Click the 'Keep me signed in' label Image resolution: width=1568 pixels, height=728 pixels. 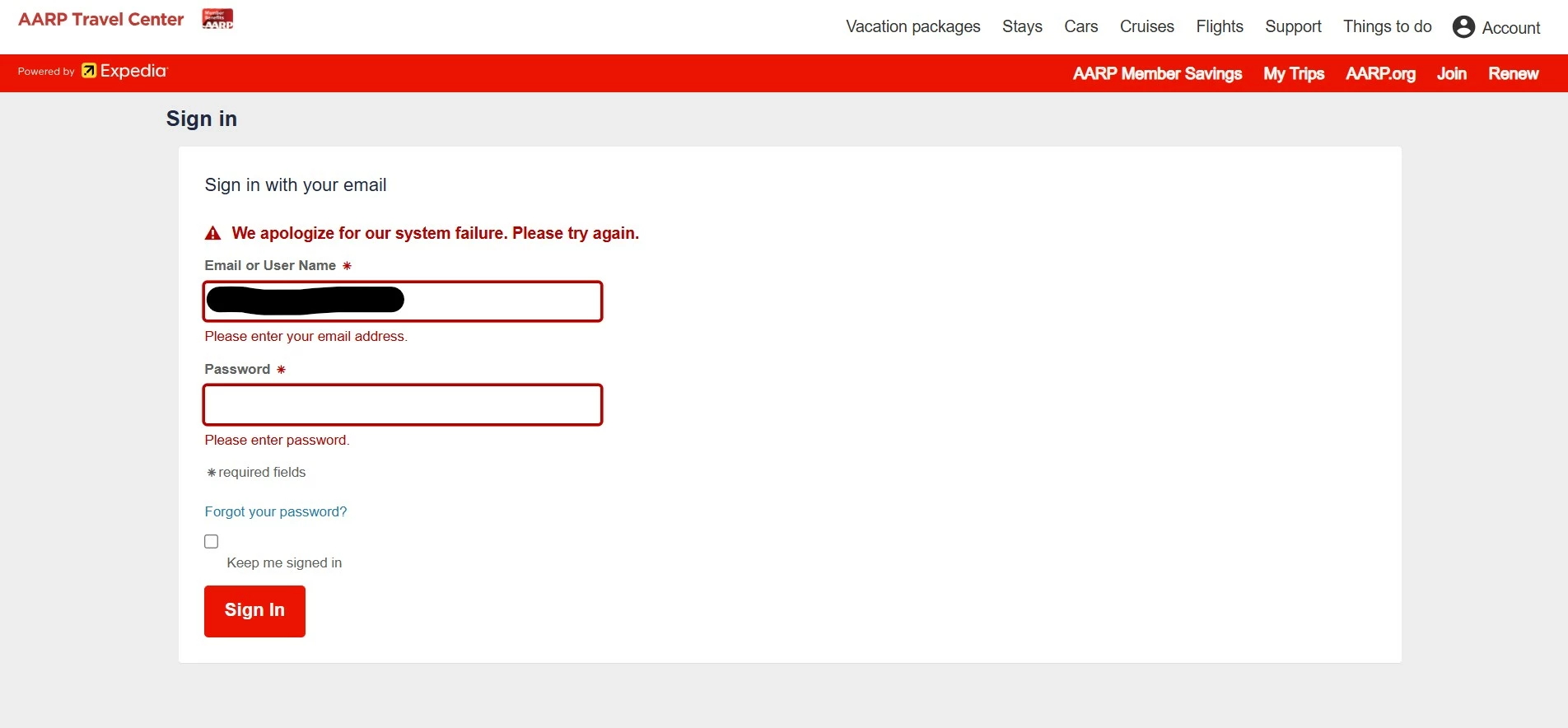coord(284,562)
